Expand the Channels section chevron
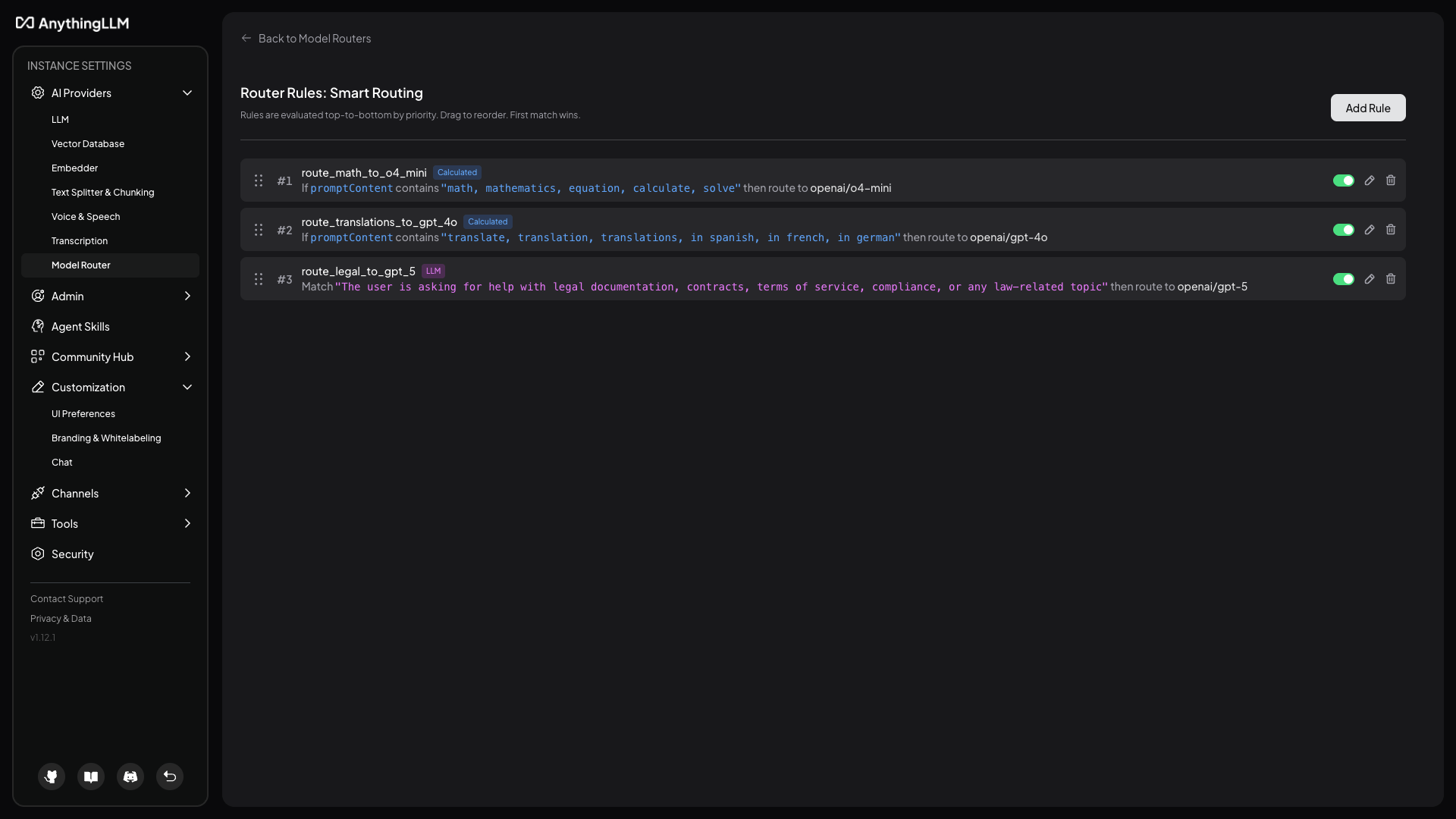The width and height of the screenshot is (1456, 819). point(187,493)
